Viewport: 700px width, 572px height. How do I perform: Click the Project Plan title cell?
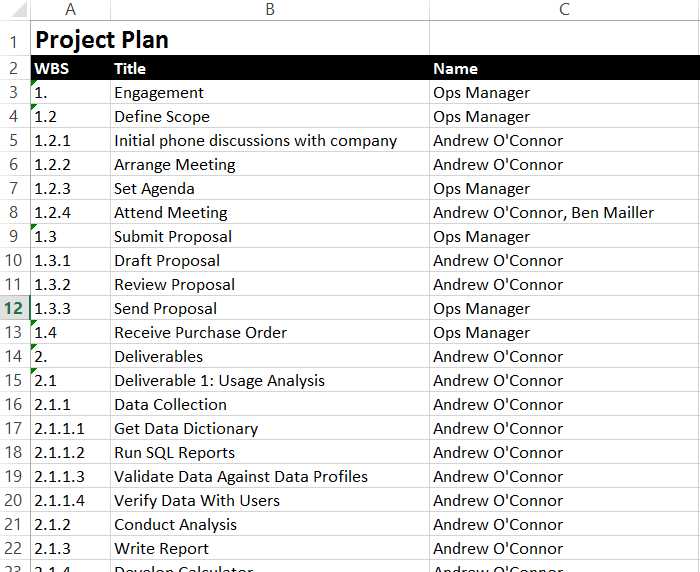230,38
